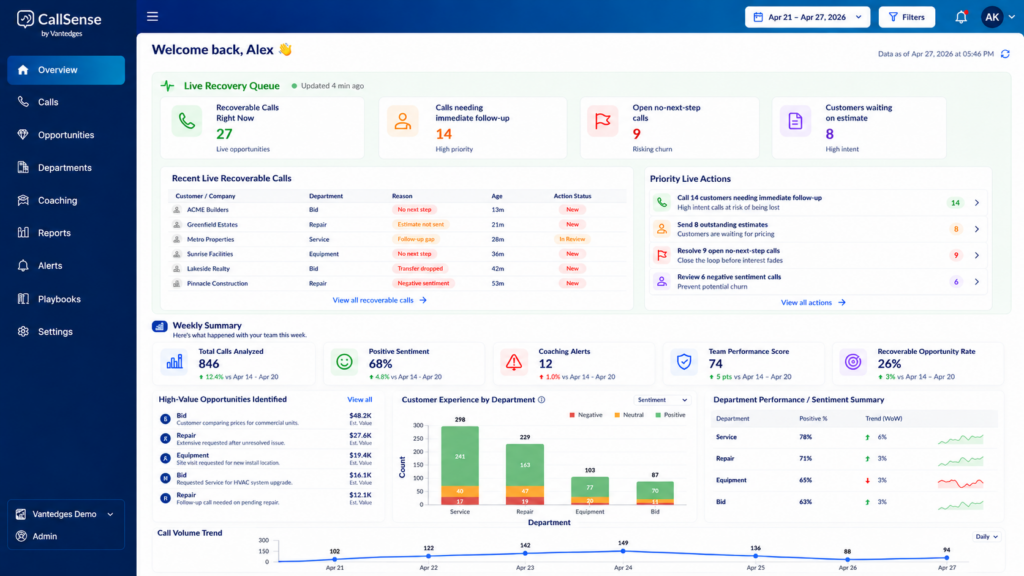This screenshot has width=1024, height=576.
Task: Click the Service row sparkline
Action: (961, 440)
